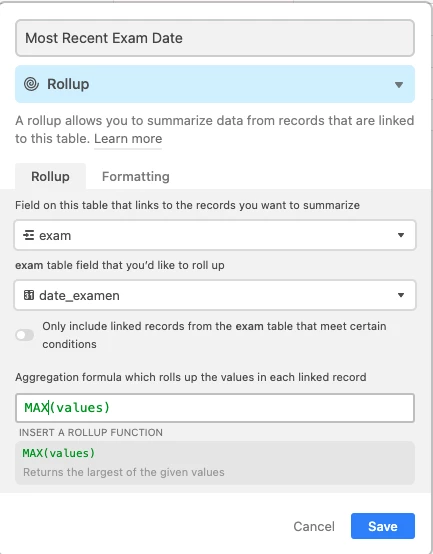Image resolution: width=433 pixels, height=554 pixels.
Task: Open the Rollup field type dropdown arrow
Action: [x=399, y=85]
